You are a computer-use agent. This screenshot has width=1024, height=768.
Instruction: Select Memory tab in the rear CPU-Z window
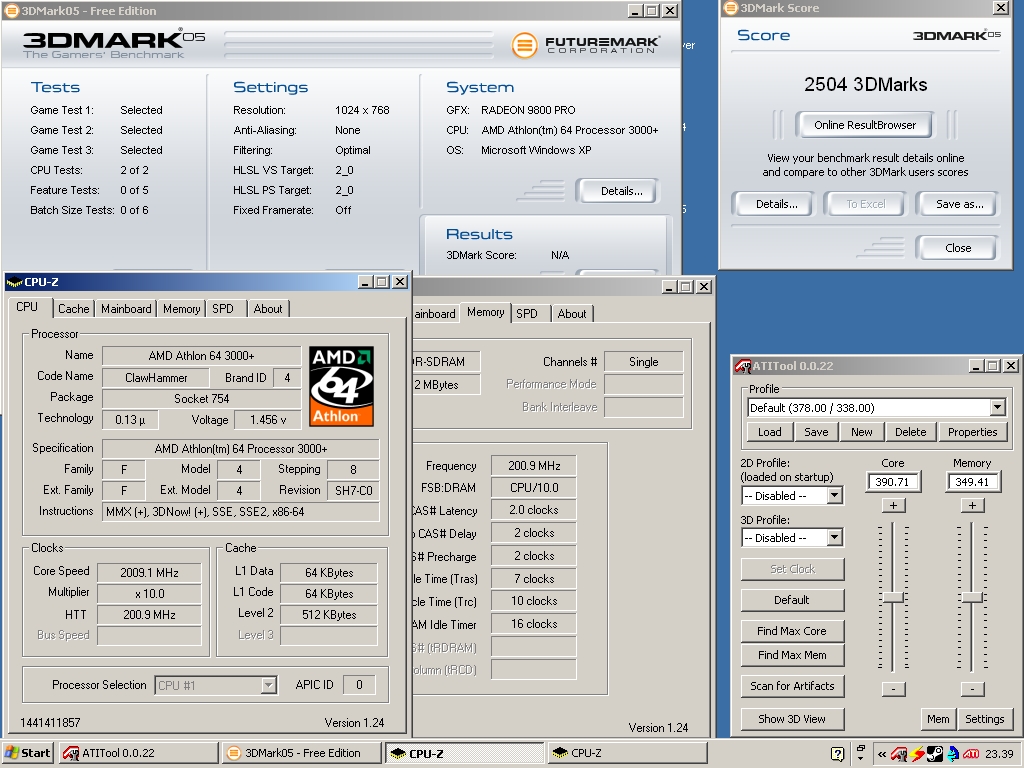click(x=486, y=312)
